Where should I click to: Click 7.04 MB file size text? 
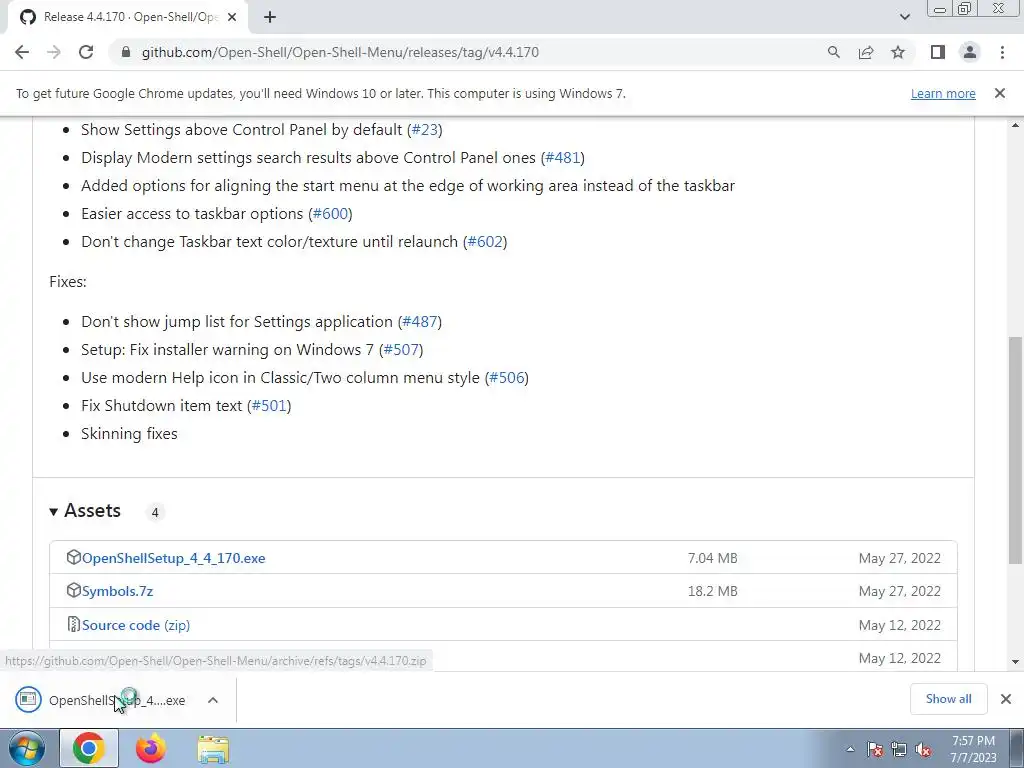tap(712, 558)
